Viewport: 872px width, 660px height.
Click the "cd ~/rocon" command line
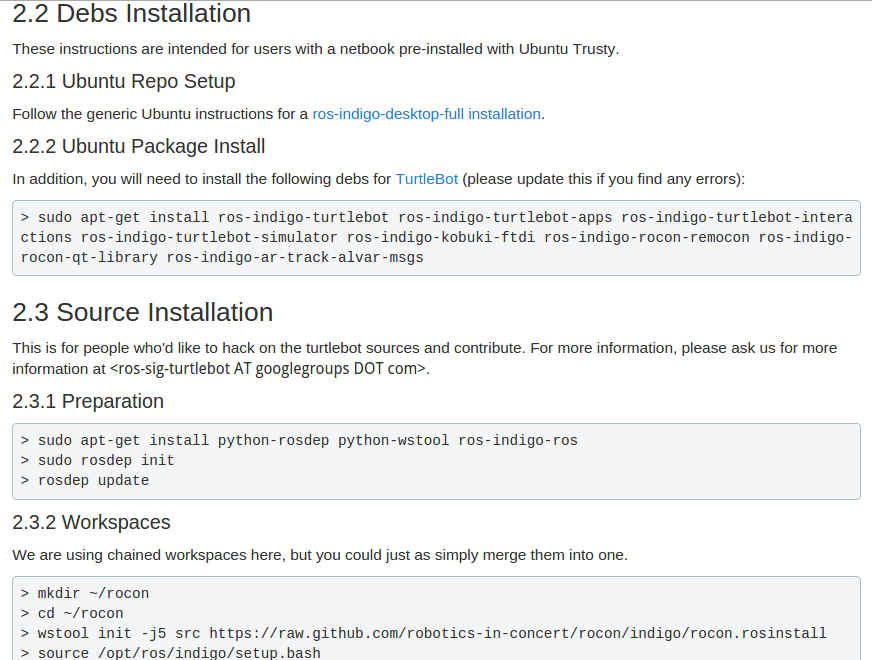[x=80, y=613]
